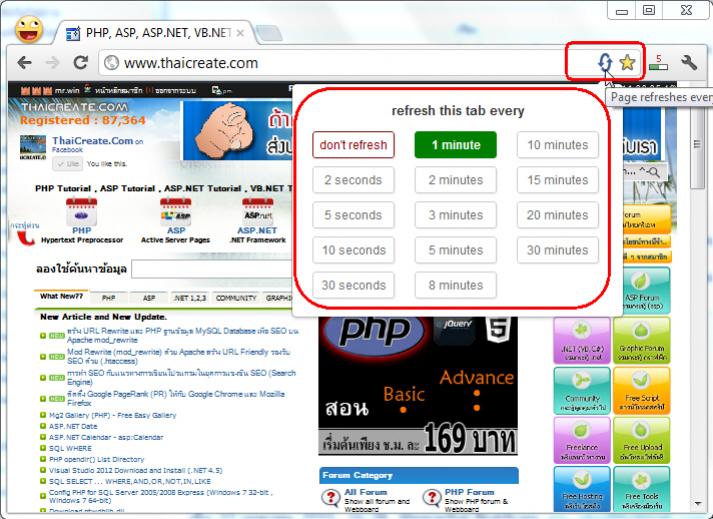Open the SQL WHERE article link
This screenshot has height=519, width=713.
click(x=70, y=448)
